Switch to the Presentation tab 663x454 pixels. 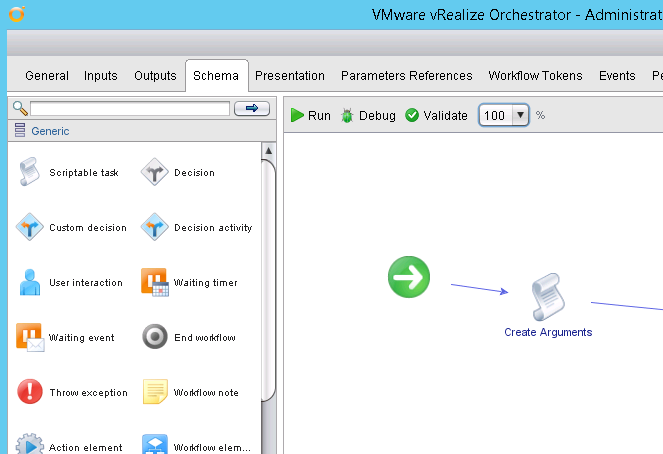pos(290,76)
